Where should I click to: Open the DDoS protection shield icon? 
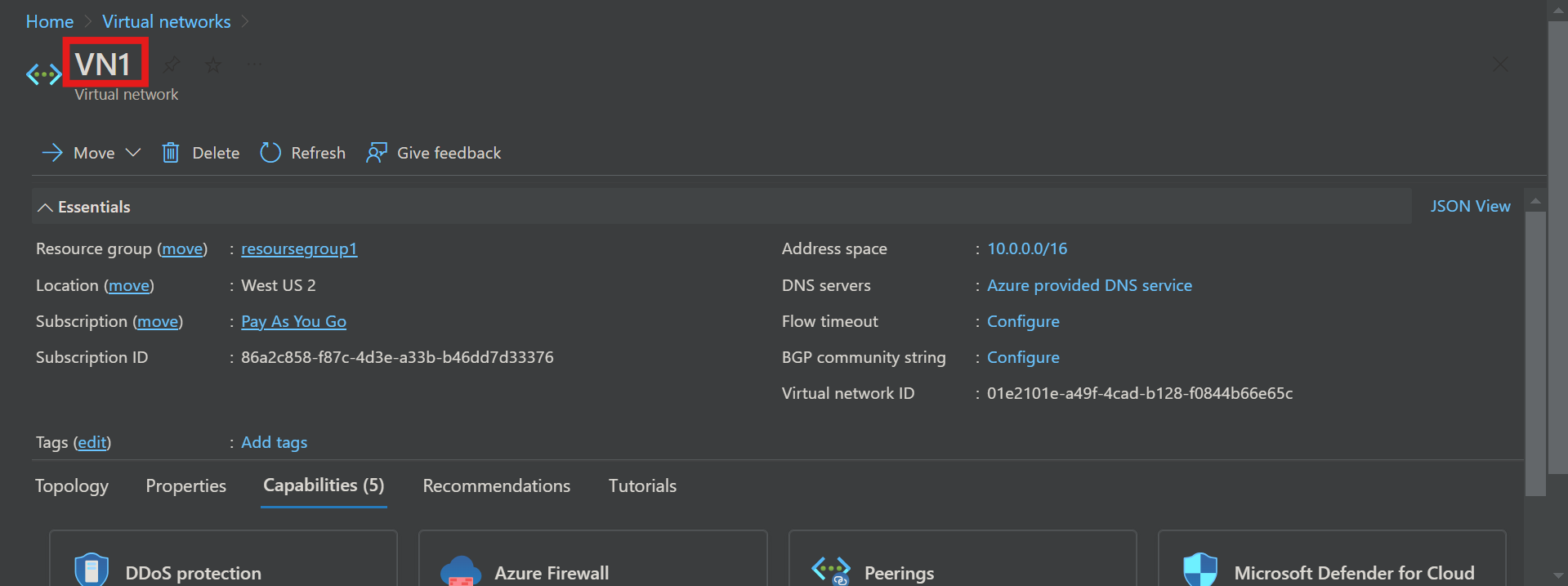(x=92, y=570)
